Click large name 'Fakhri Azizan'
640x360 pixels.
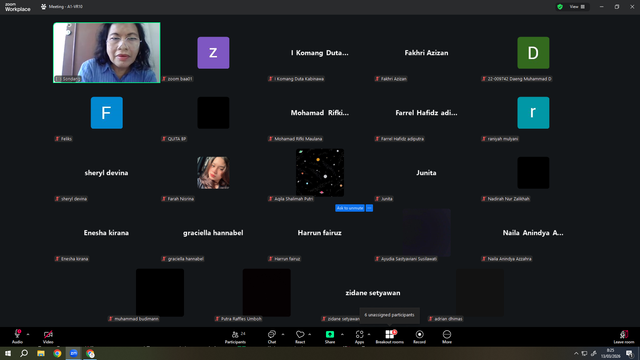coord(427,53)
